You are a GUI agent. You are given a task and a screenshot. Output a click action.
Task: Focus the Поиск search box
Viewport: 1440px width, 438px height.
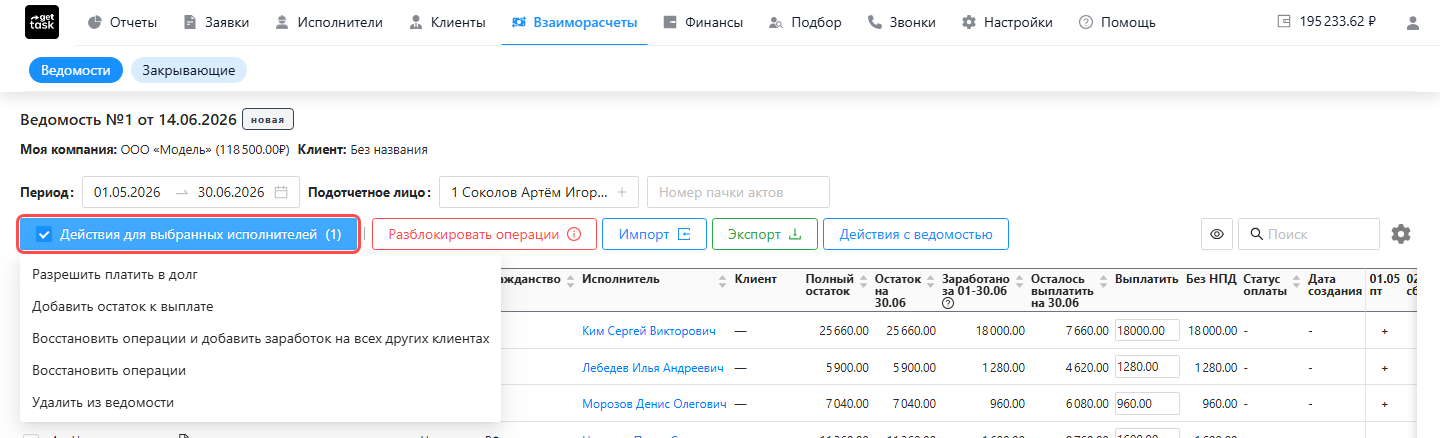pos(1309,234)
